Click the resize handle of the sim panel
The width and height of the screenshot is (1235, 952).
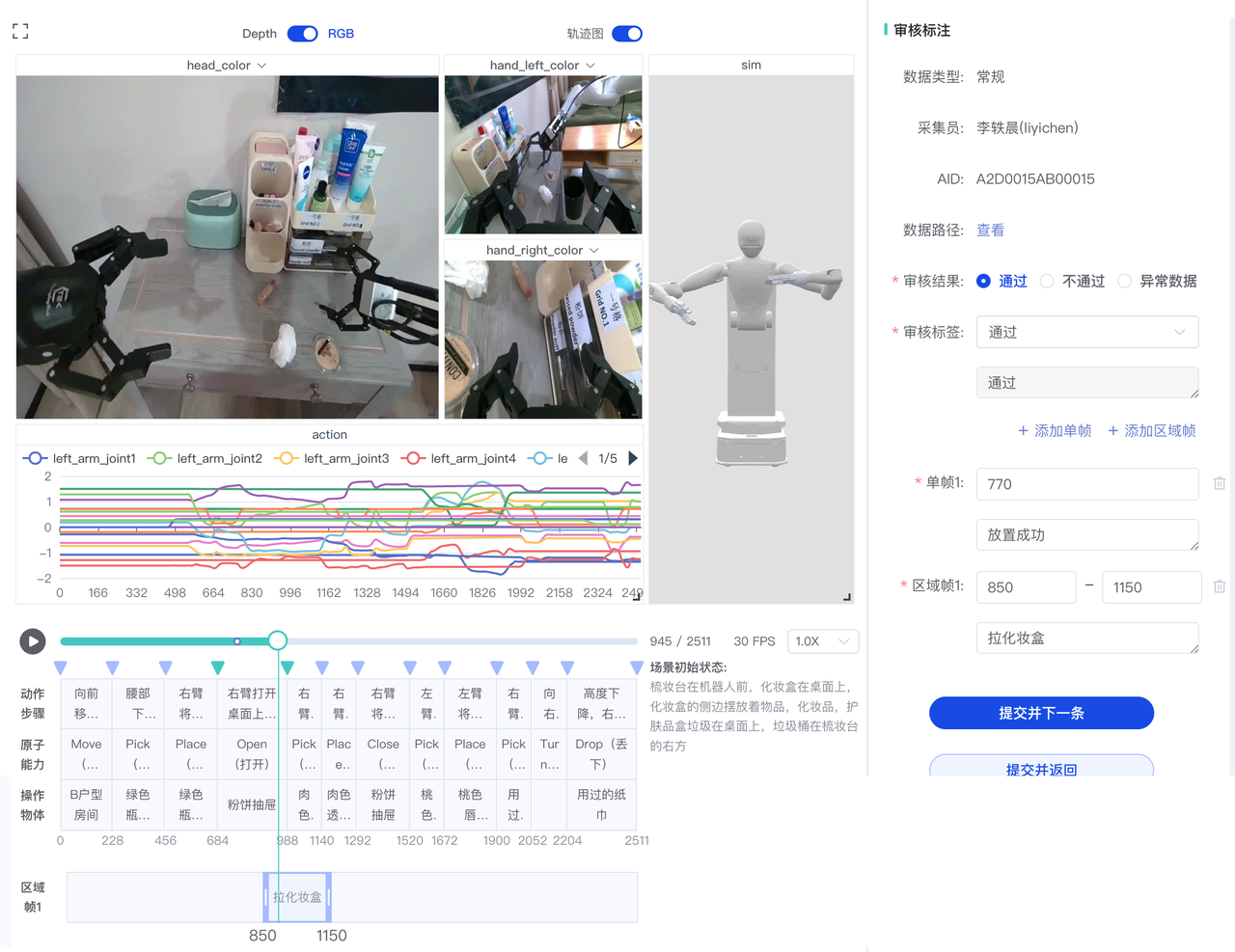point(847,596)
